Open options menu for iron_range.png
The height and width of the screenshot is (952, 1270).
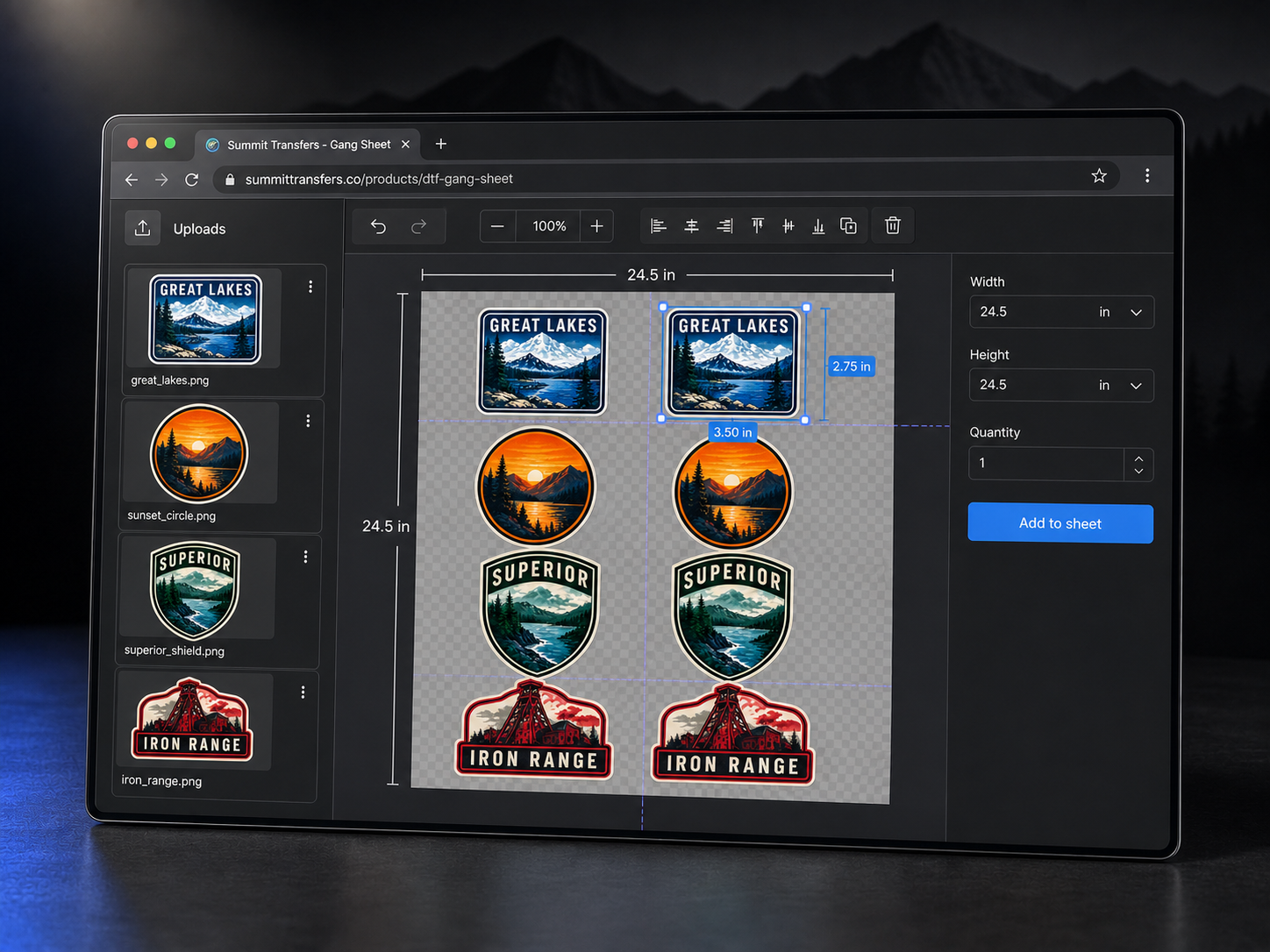click(x=303, y=693)
